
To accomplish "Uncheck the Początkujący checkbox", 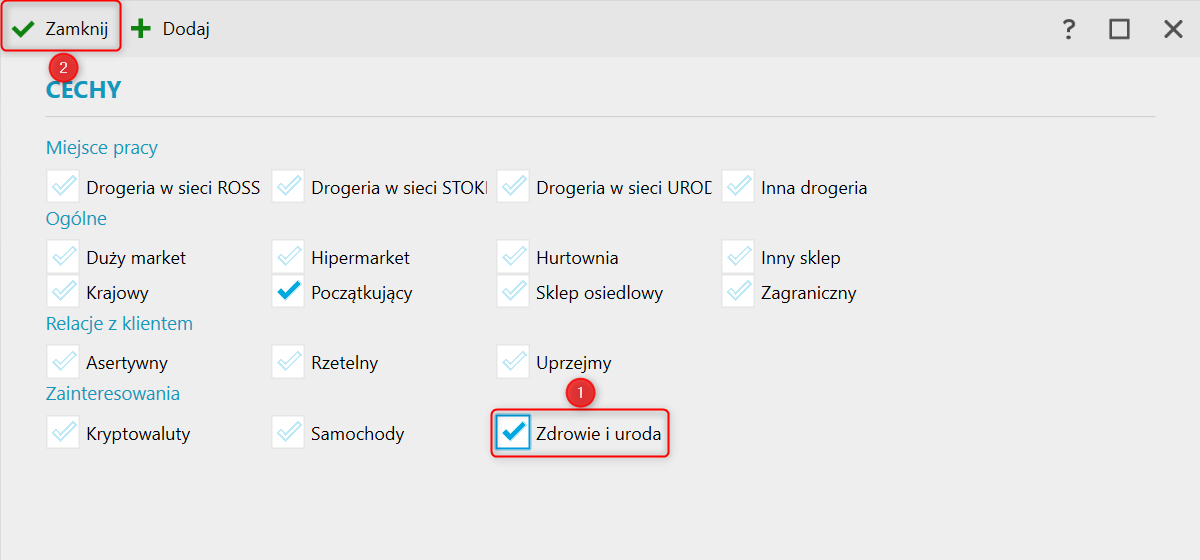I will 288,292.
